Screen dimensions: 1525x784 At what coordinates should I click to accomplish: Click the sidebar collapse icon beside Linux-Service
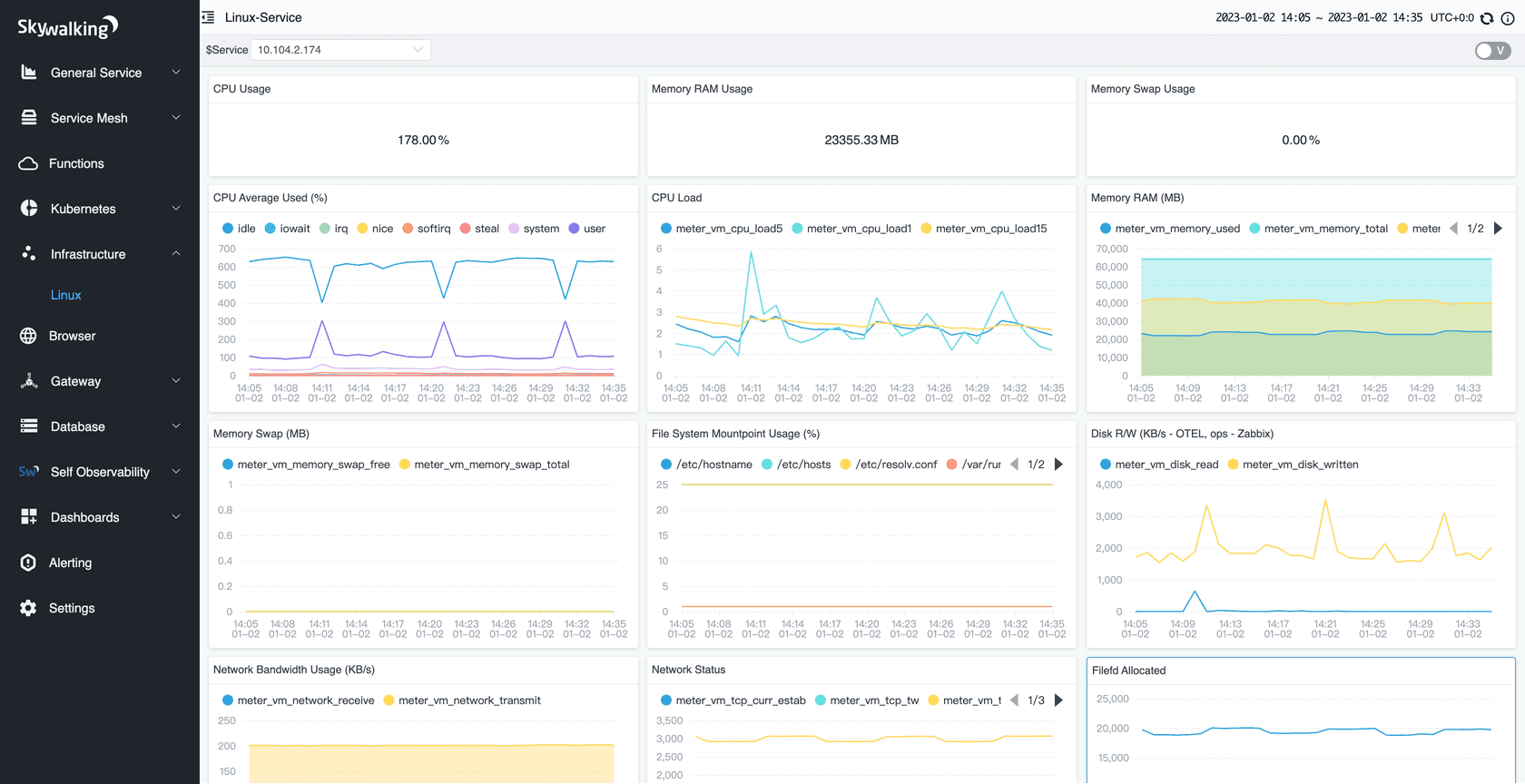click(x=208, y=17)
